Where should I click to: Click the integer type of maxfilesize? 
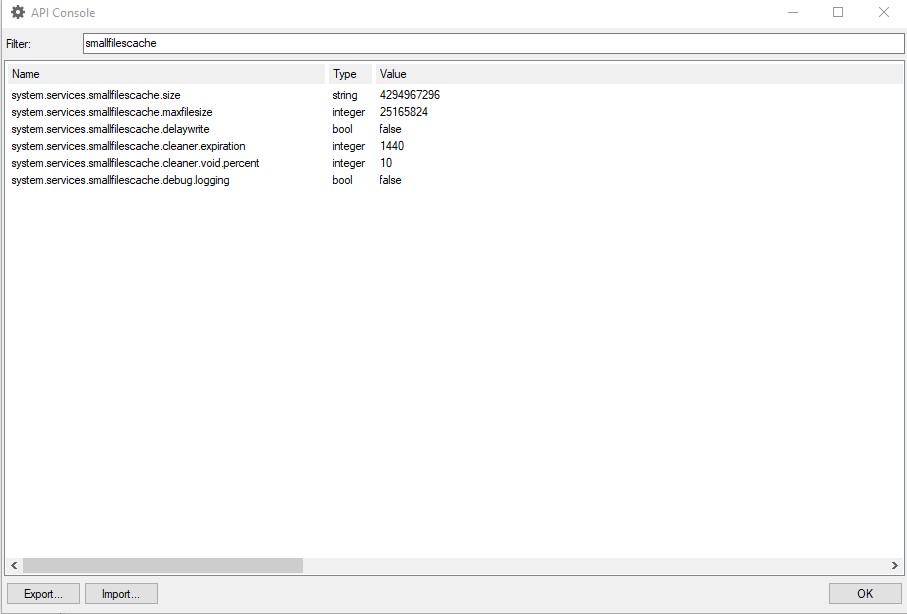click(349, 112)
